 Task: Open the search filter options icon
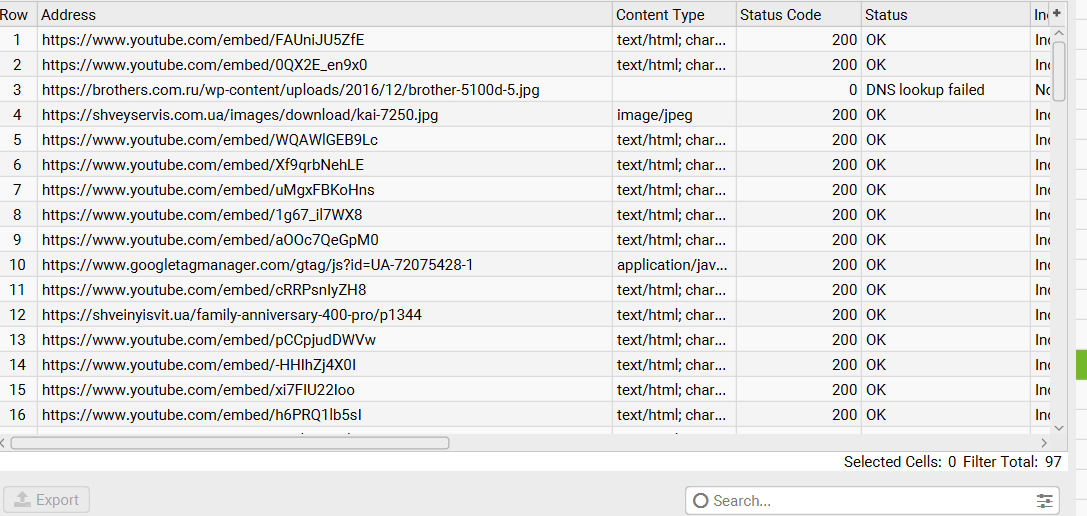[1045, 500]
